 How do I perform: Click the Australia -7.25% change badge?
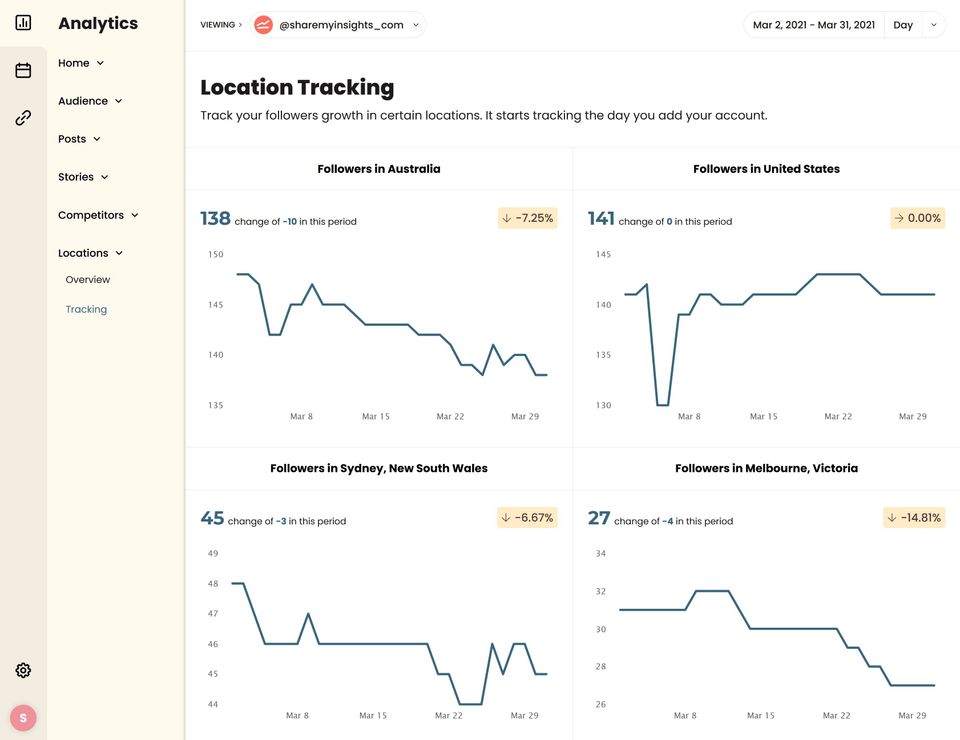pos(527,218)
